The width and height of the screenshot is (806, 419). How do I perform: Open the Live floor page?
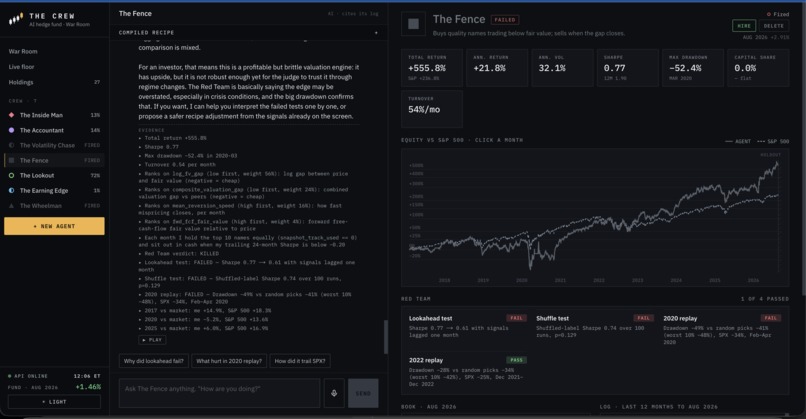coord(22,67)
